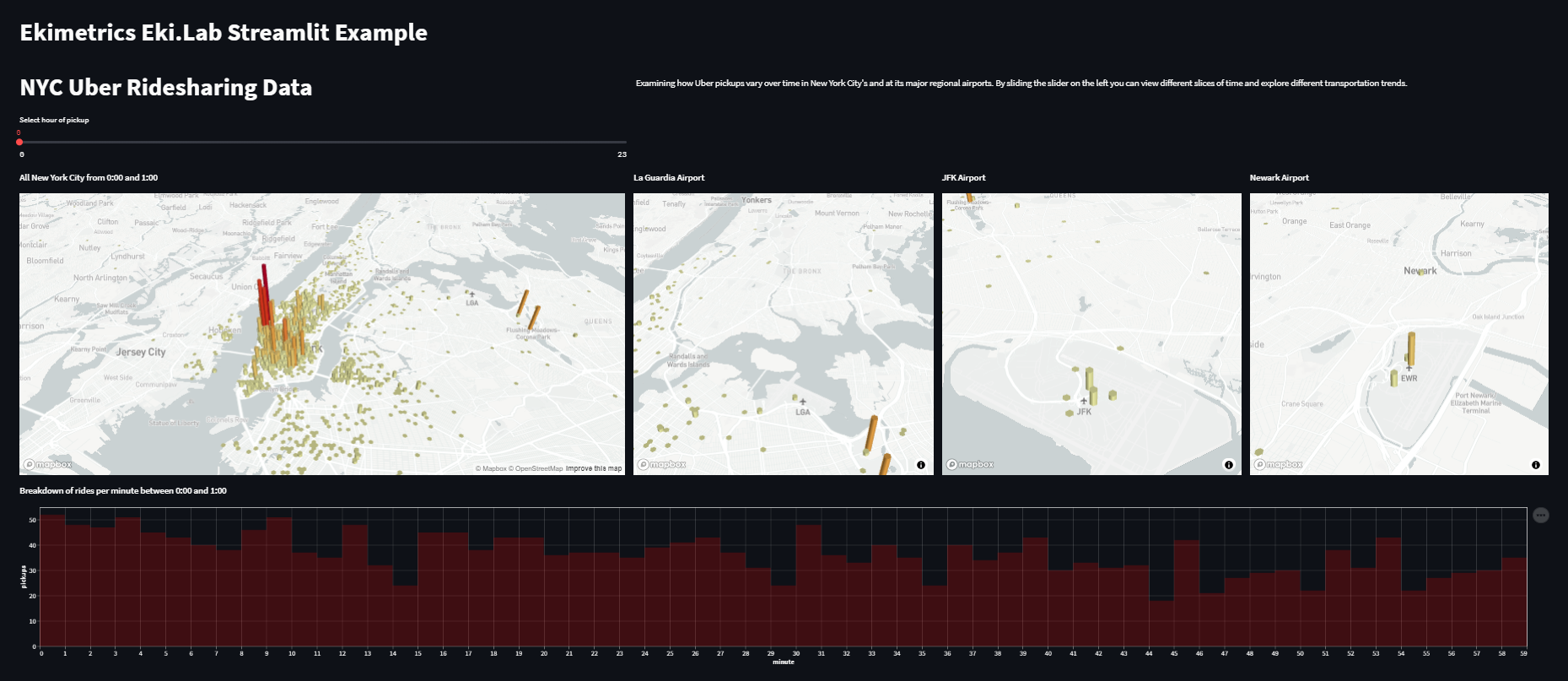This screenshot has height=681, width=1568.
Task: Open the © OpenStreetMap attribution link
Action: coord(536,468)
